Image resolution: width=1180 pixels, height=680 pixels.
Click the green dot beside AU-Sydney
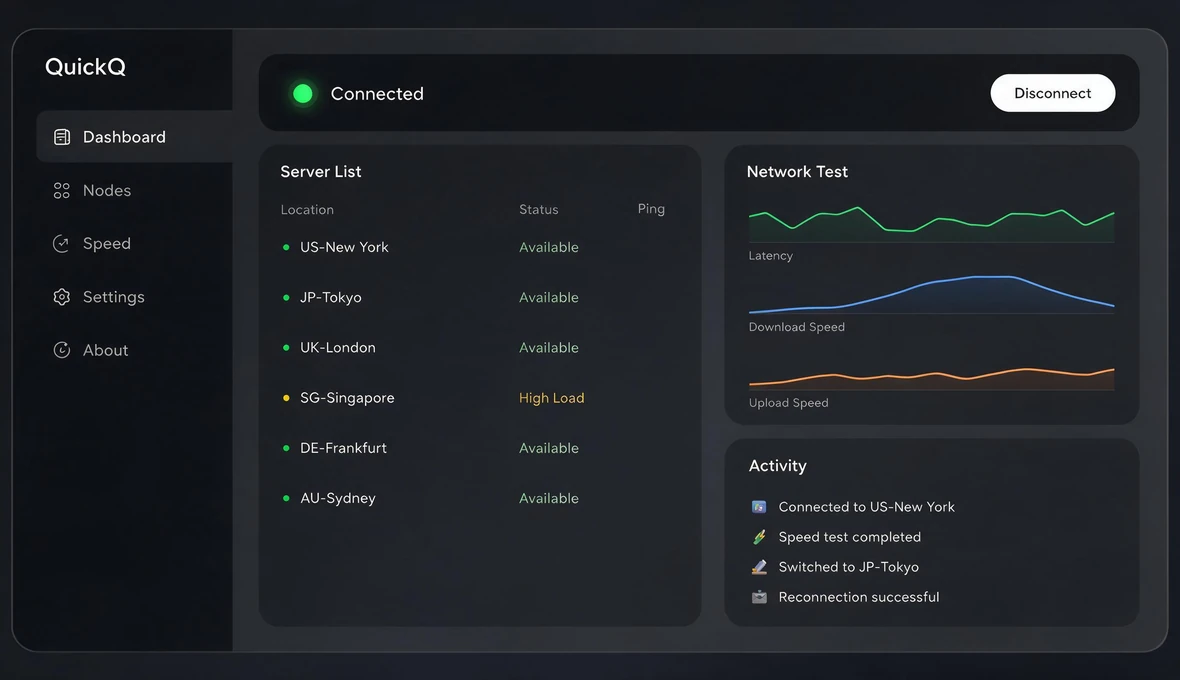click(286, 498)
